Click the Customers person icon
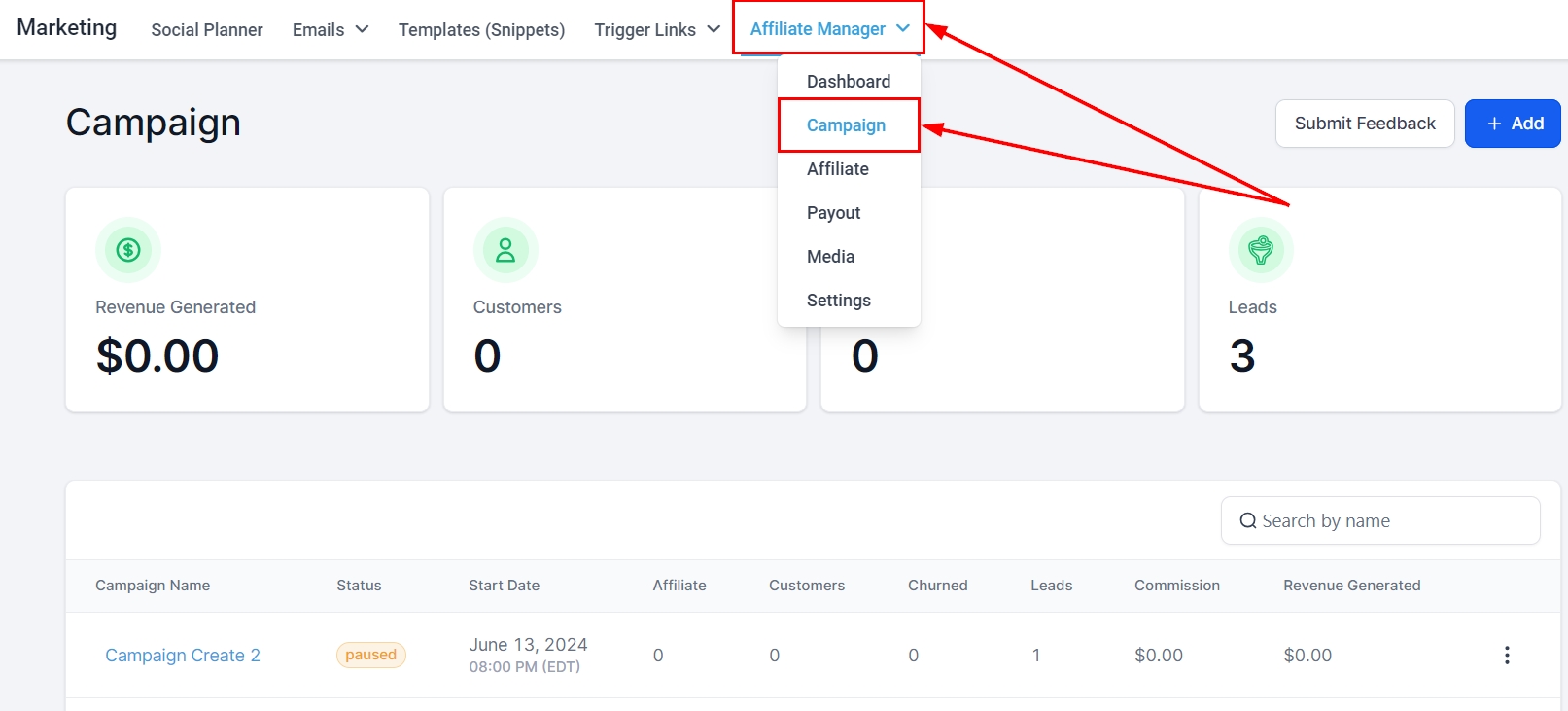The height and width of the screenshot is (711, 1568). 505,250
